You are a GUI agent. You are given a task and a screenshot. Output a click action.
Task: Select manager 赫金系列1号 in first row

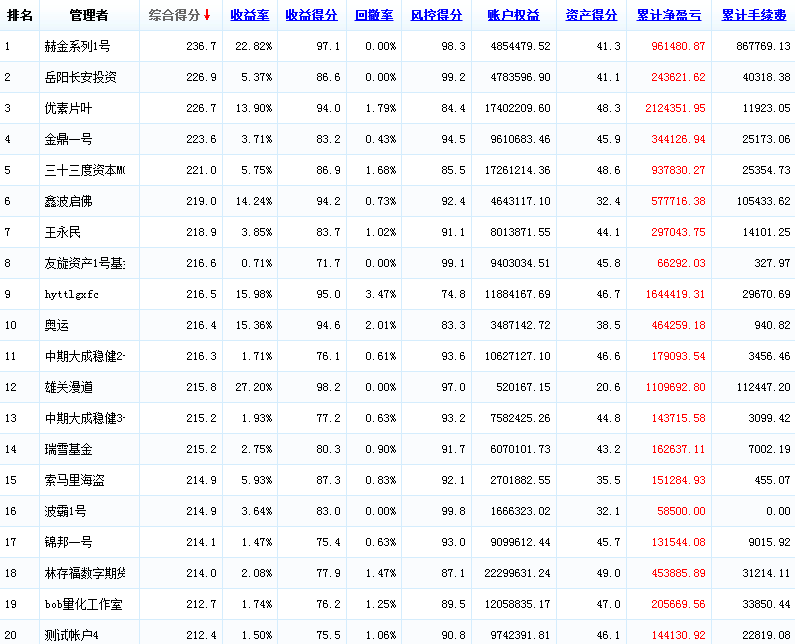(77, 47)
